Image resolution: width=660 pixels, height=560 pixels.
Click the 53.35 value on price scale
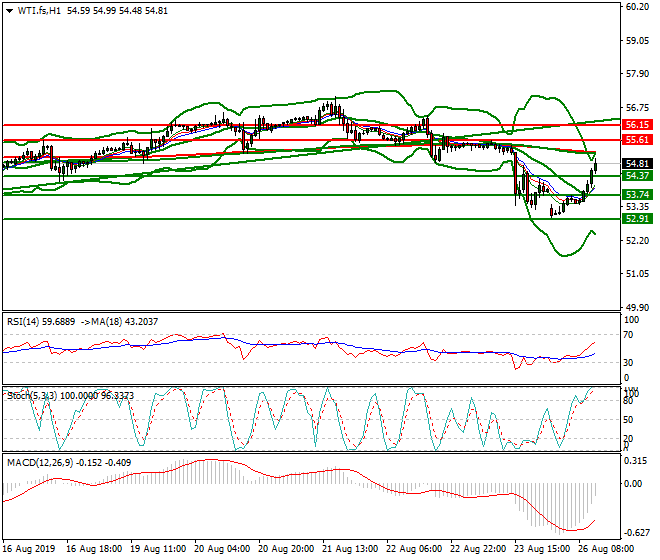[637, 207]
